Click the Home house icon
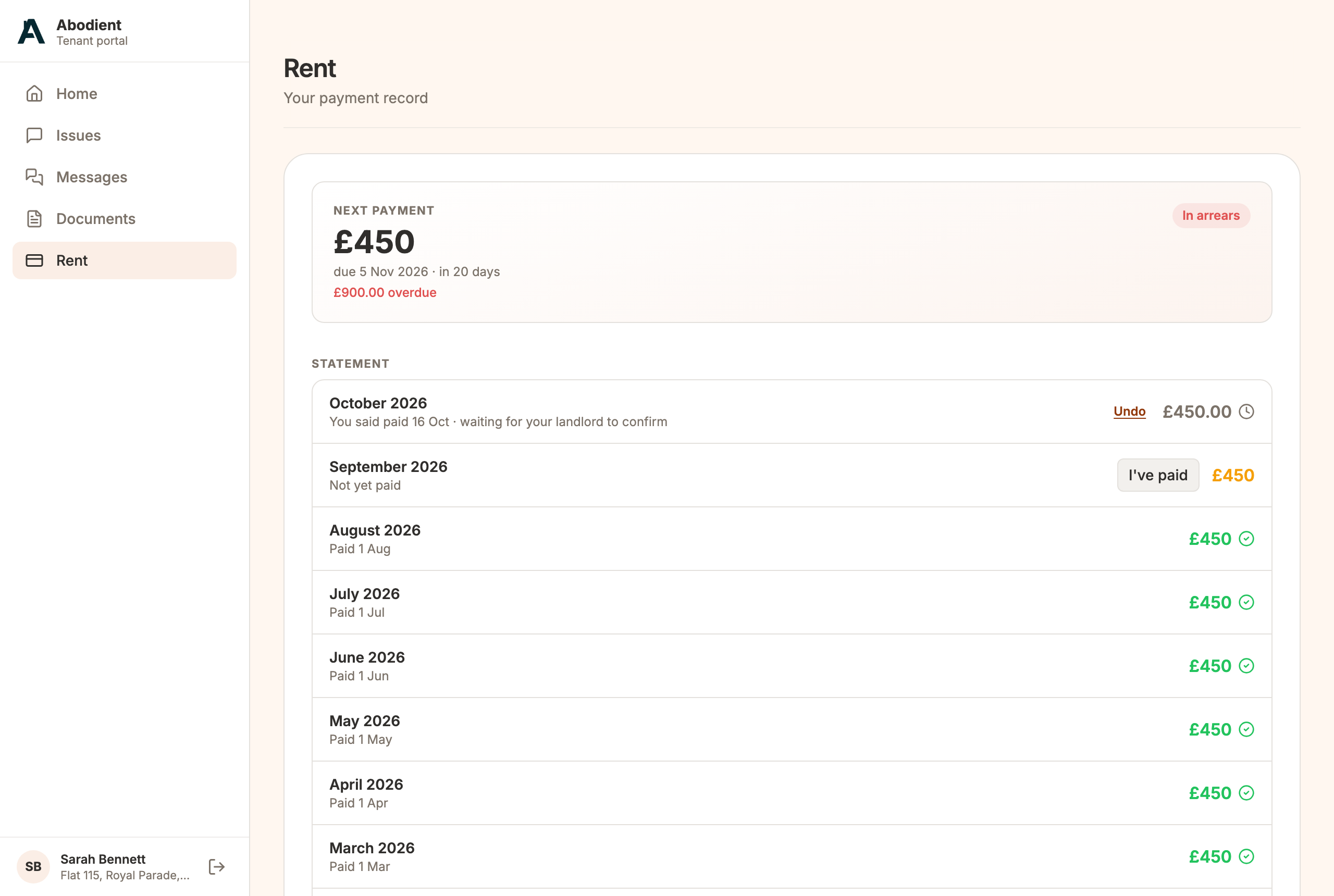 [x=34, y=93]
